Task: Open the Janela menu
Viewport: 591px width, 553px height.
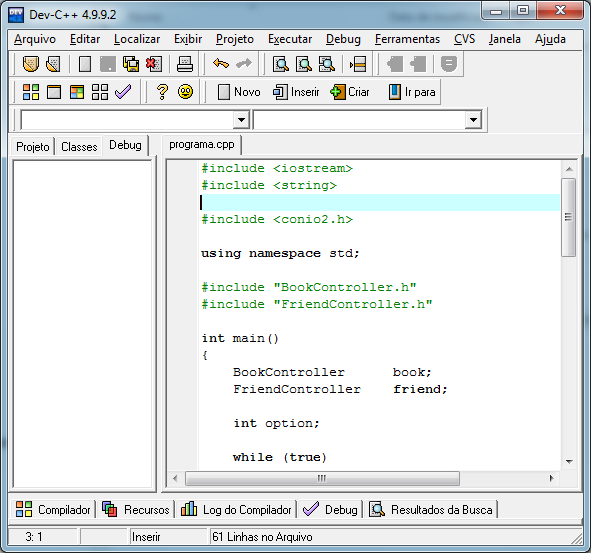Action: pos(504,39)
